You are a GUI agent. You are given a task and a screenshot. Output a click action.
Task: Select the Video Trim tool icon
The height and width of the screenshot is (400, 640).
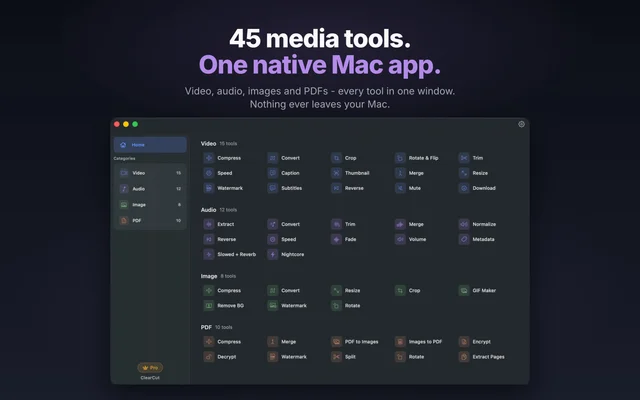coord(464,158)
